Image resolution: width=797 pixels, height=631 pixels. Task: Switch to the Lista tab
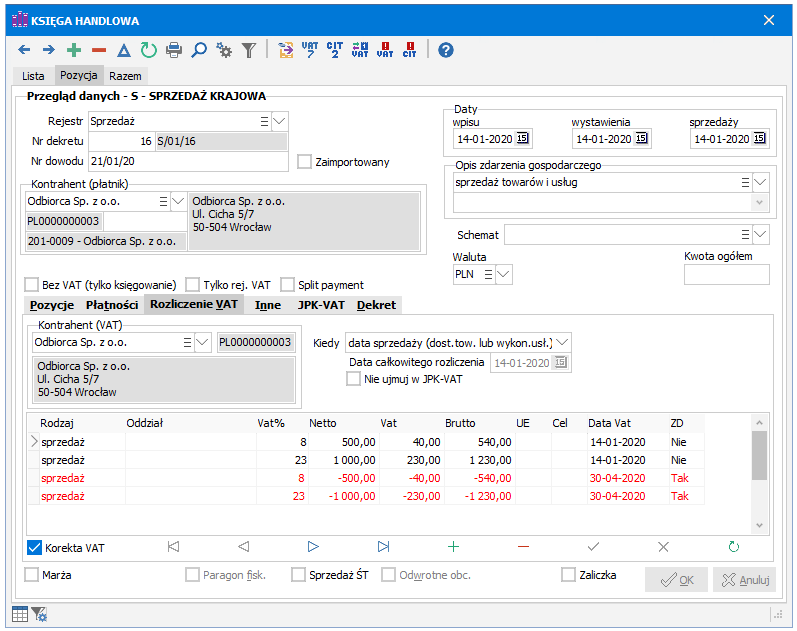click(33, 76)
